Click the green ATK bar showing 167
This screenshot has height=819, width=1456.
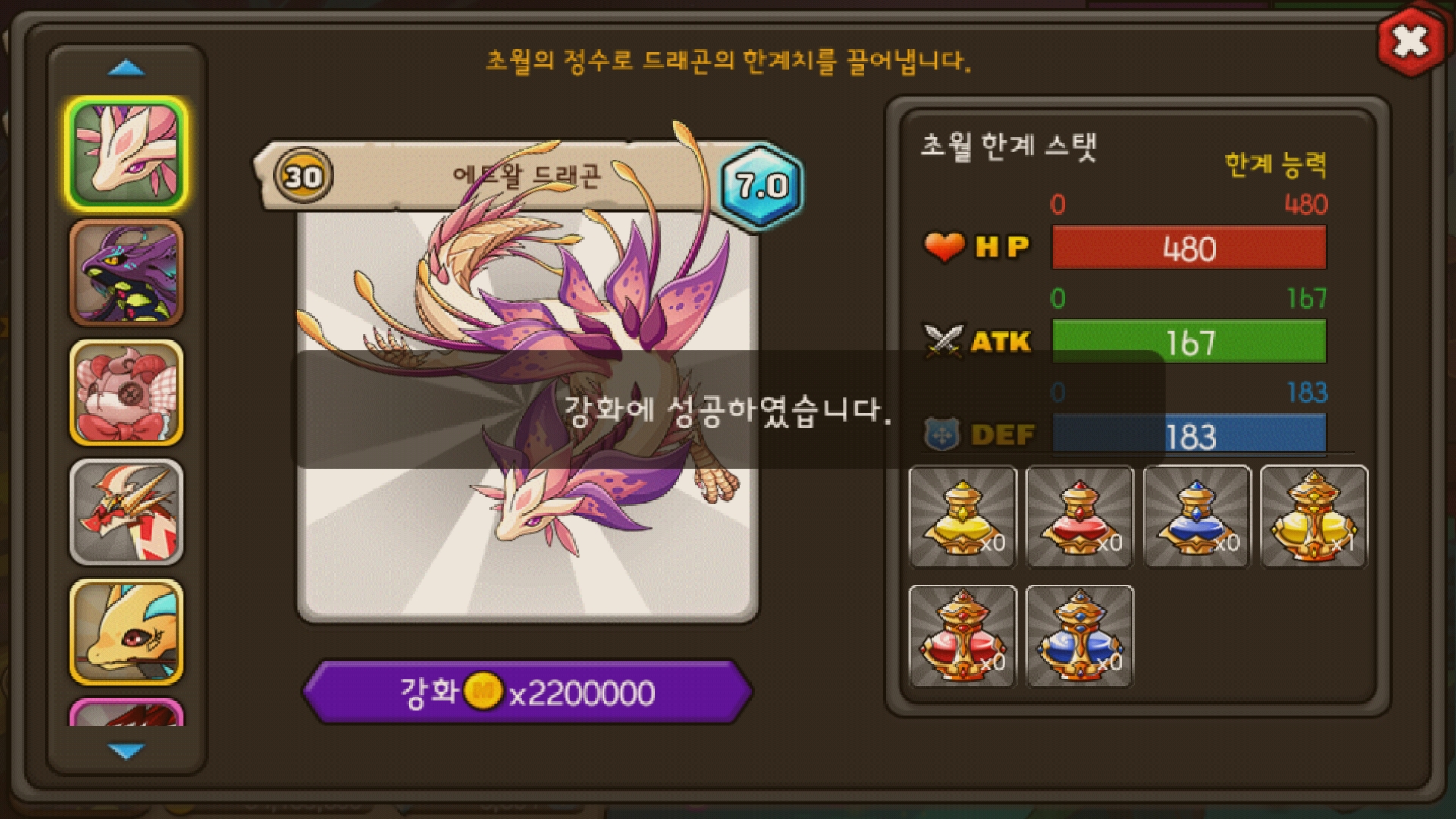coord(1189,342)
